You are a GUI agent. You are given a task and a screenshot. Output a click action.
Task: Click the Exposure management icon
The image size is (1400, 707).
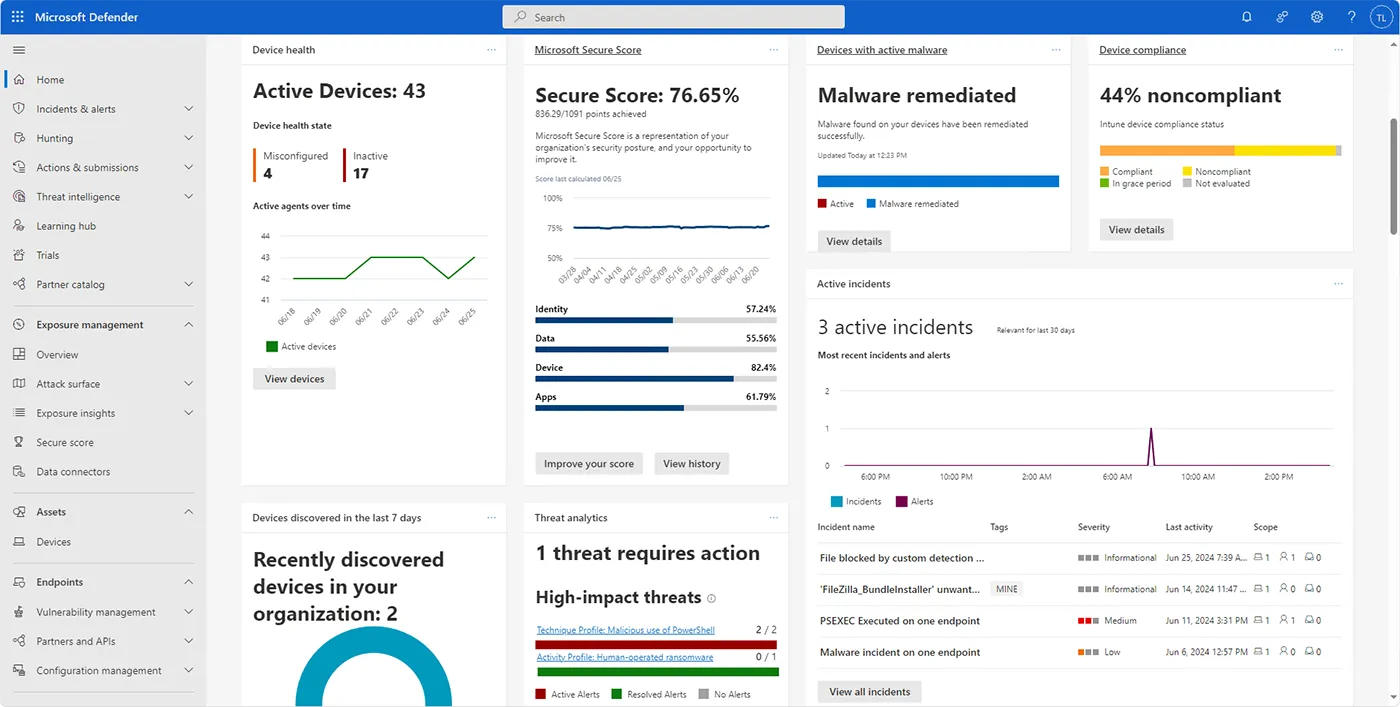pos(19,325)
